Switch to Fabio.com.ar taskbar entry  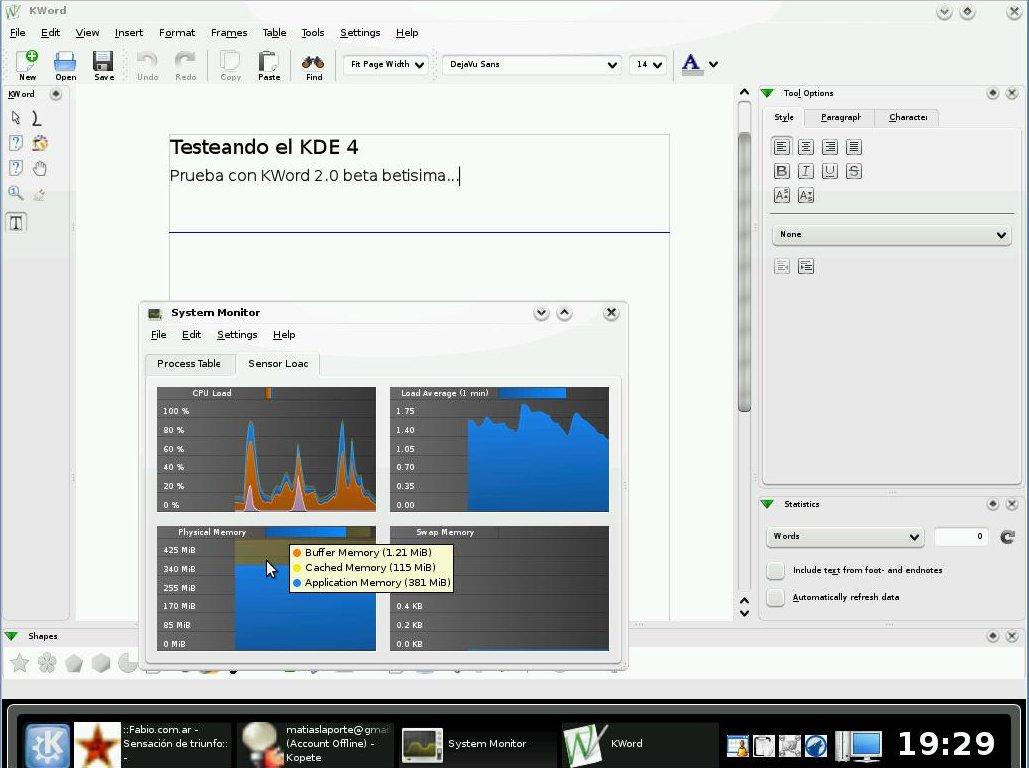(152, 744)
